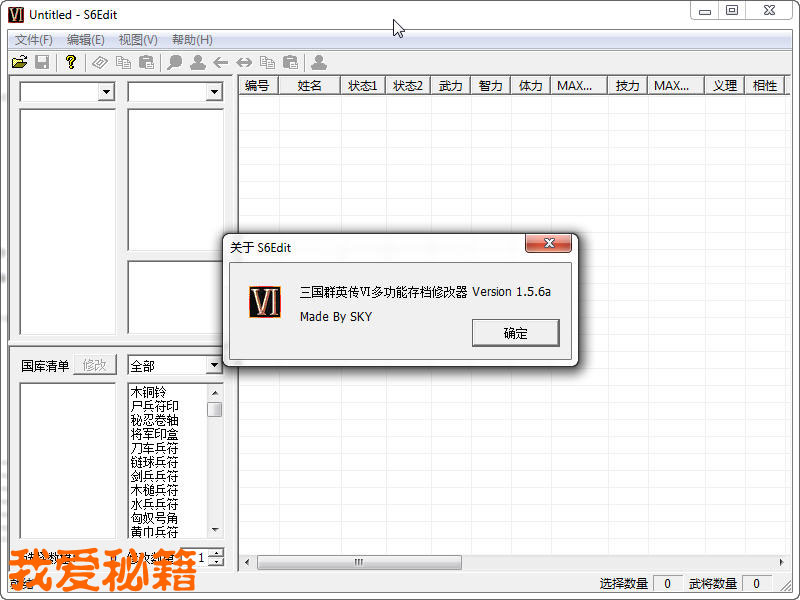800x600 pixels.
Task: Click the double-headed arrow toolbar icon
Action: pyautogui.click(x=244, y=62)
